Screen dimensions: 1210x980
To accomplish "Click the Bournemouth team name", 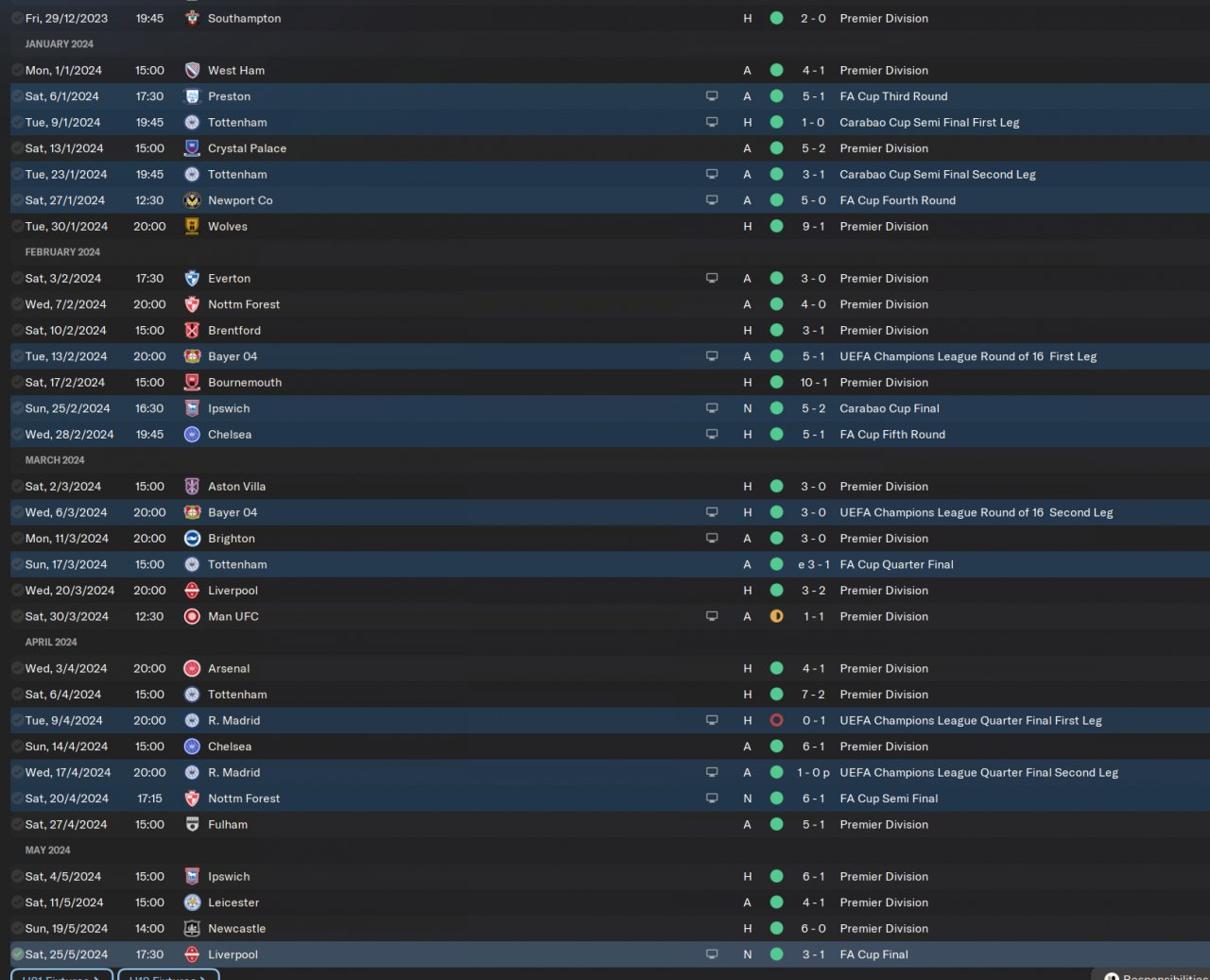I will click(244, 383).
